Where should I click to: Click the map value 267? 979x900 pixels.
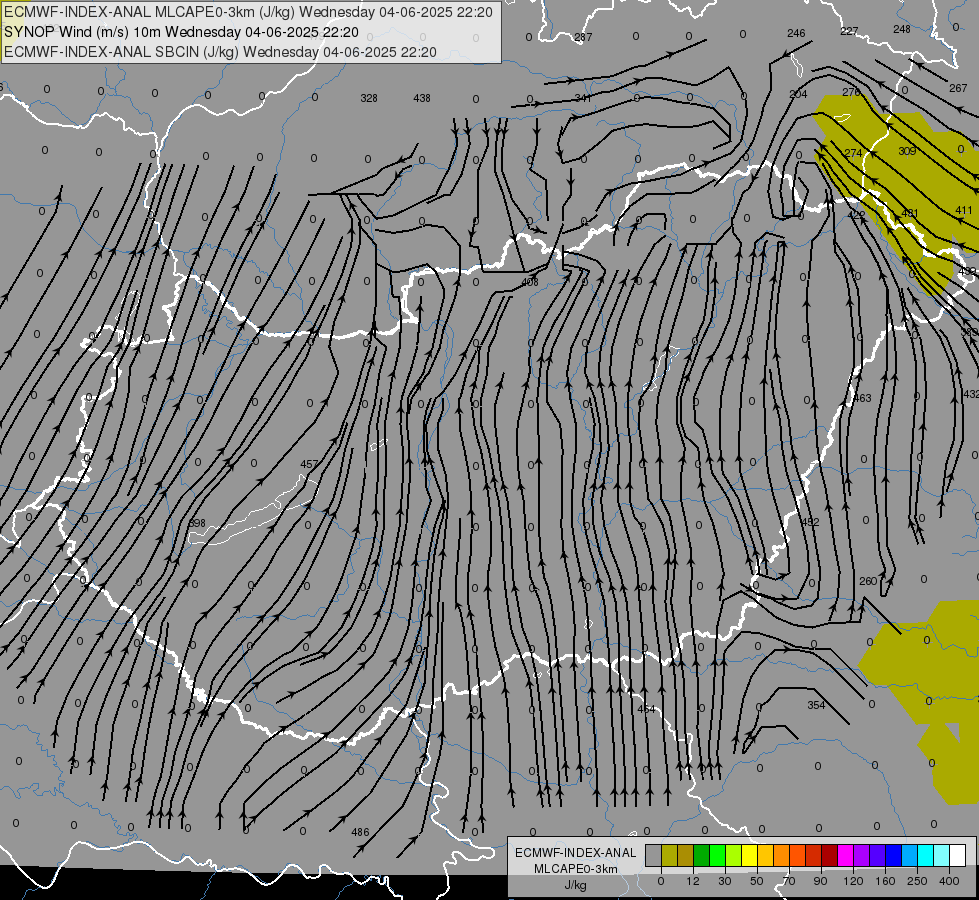(x=958, y=89)
